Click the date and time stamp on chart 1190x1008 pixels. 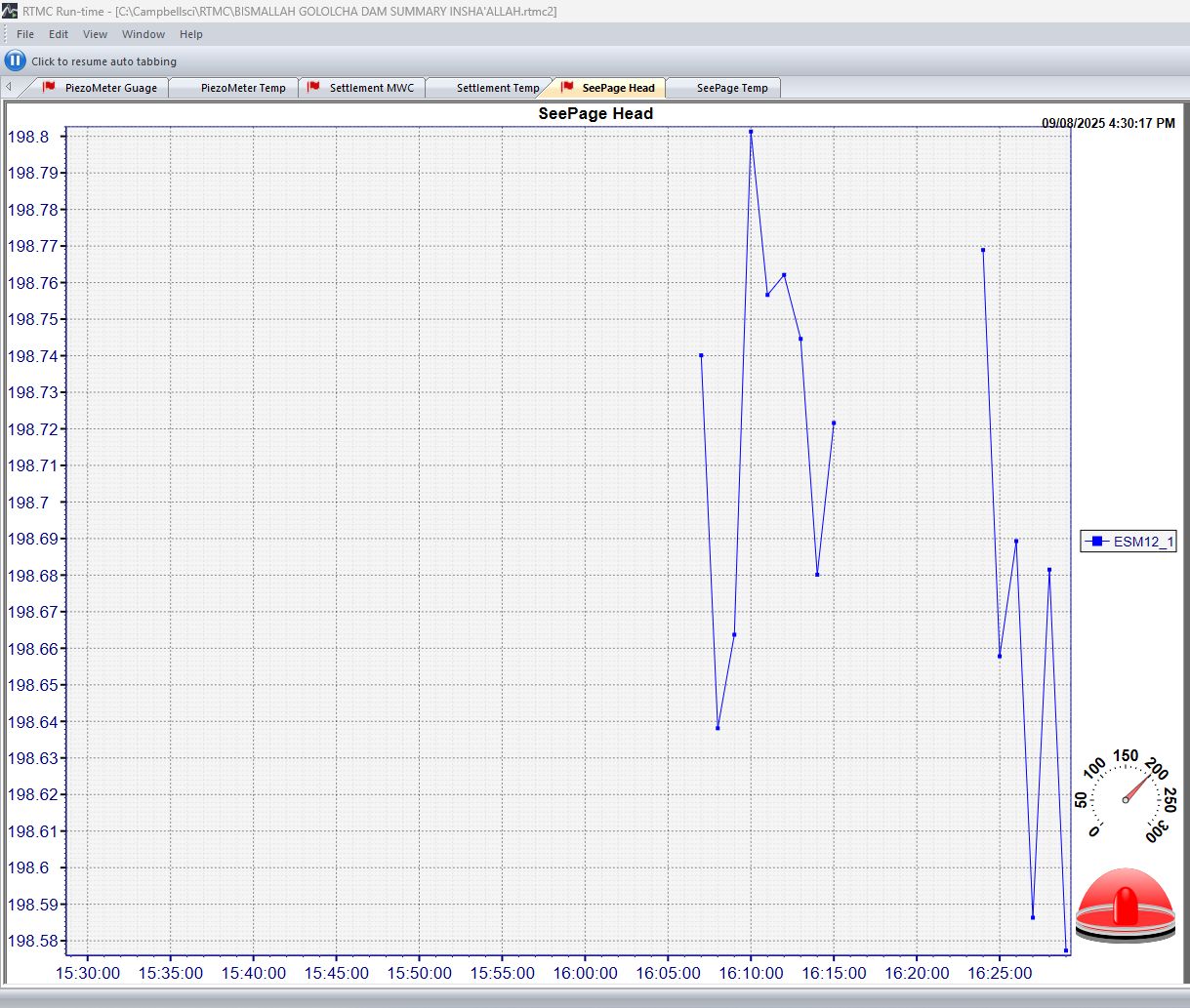coord(1108,124)
